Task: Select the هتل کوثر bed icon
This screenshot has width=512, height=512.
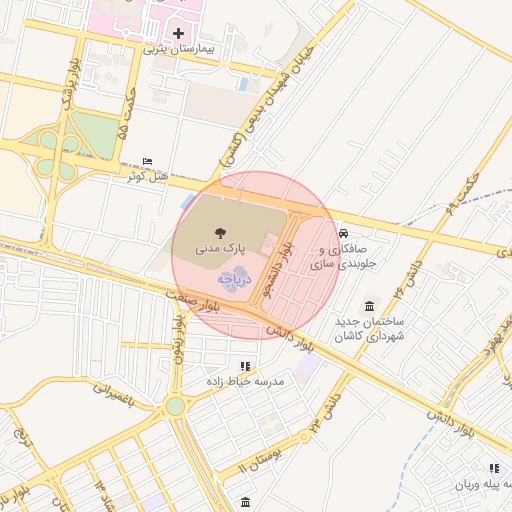Action: click(147, 162)
